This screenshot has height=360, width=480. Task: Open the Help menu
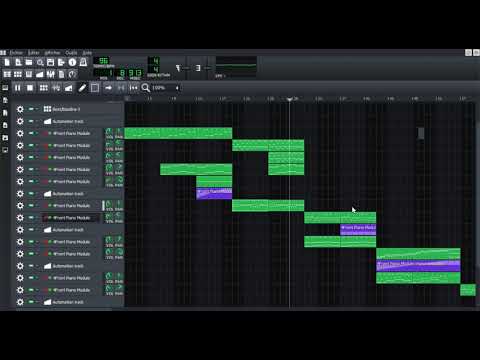coord(87,53)
